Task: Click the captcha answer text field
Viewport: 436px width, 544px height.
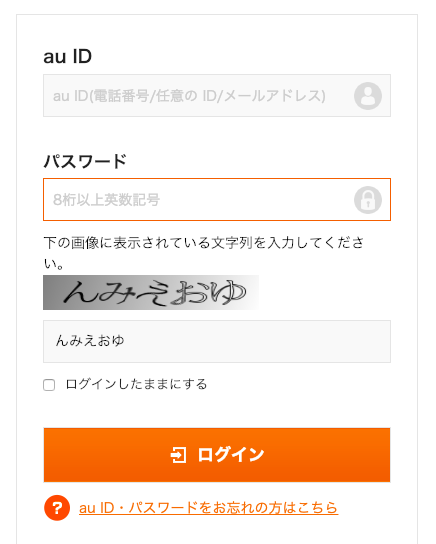Action: coord(217,341)
